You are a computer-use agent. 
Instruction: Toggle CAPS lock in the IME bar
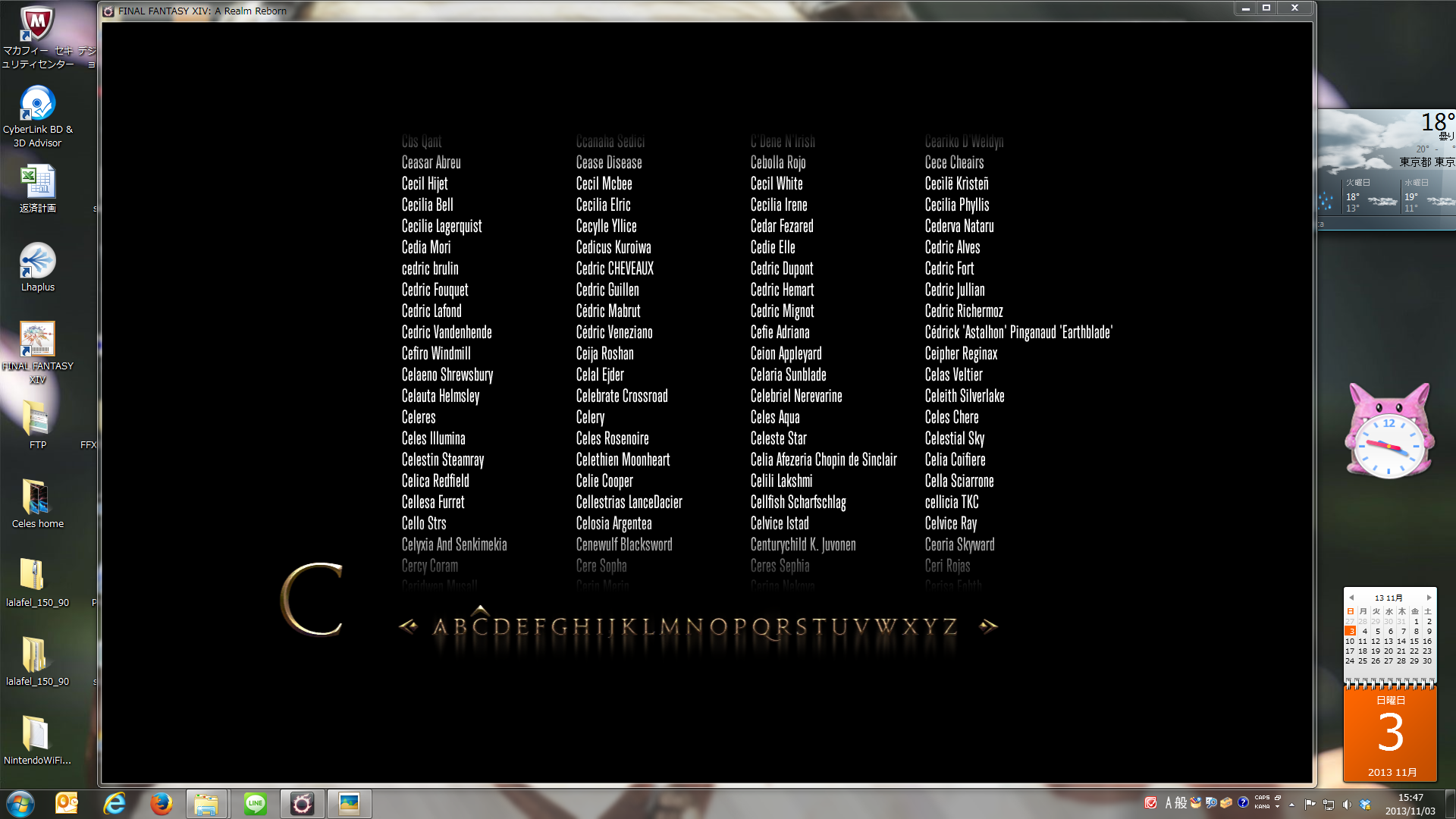(x=1262, y=798)
